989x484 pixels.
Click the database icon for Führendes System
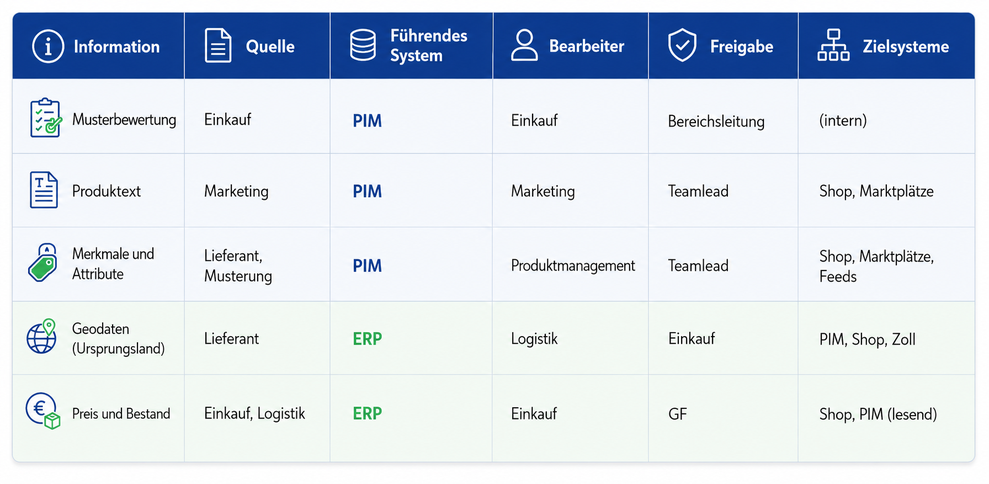point(363,46)
